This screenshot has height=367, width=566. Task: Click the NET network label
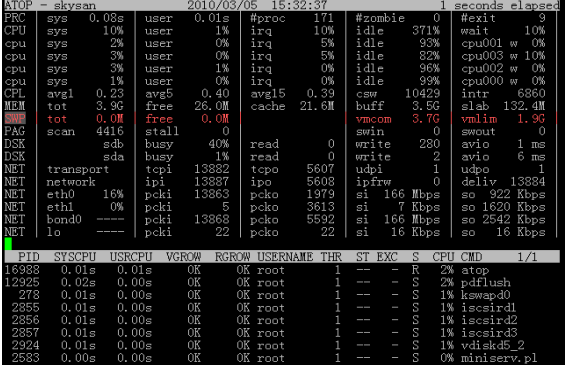(x=71, y=182)
